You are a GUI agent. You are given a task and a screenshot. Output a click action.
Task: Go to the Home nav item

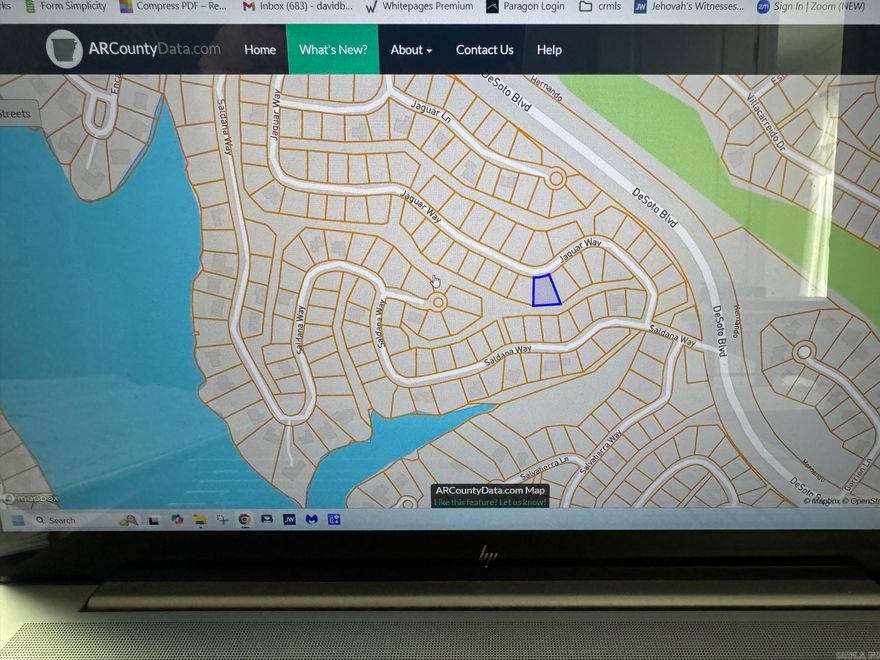[x=260, y=50]
